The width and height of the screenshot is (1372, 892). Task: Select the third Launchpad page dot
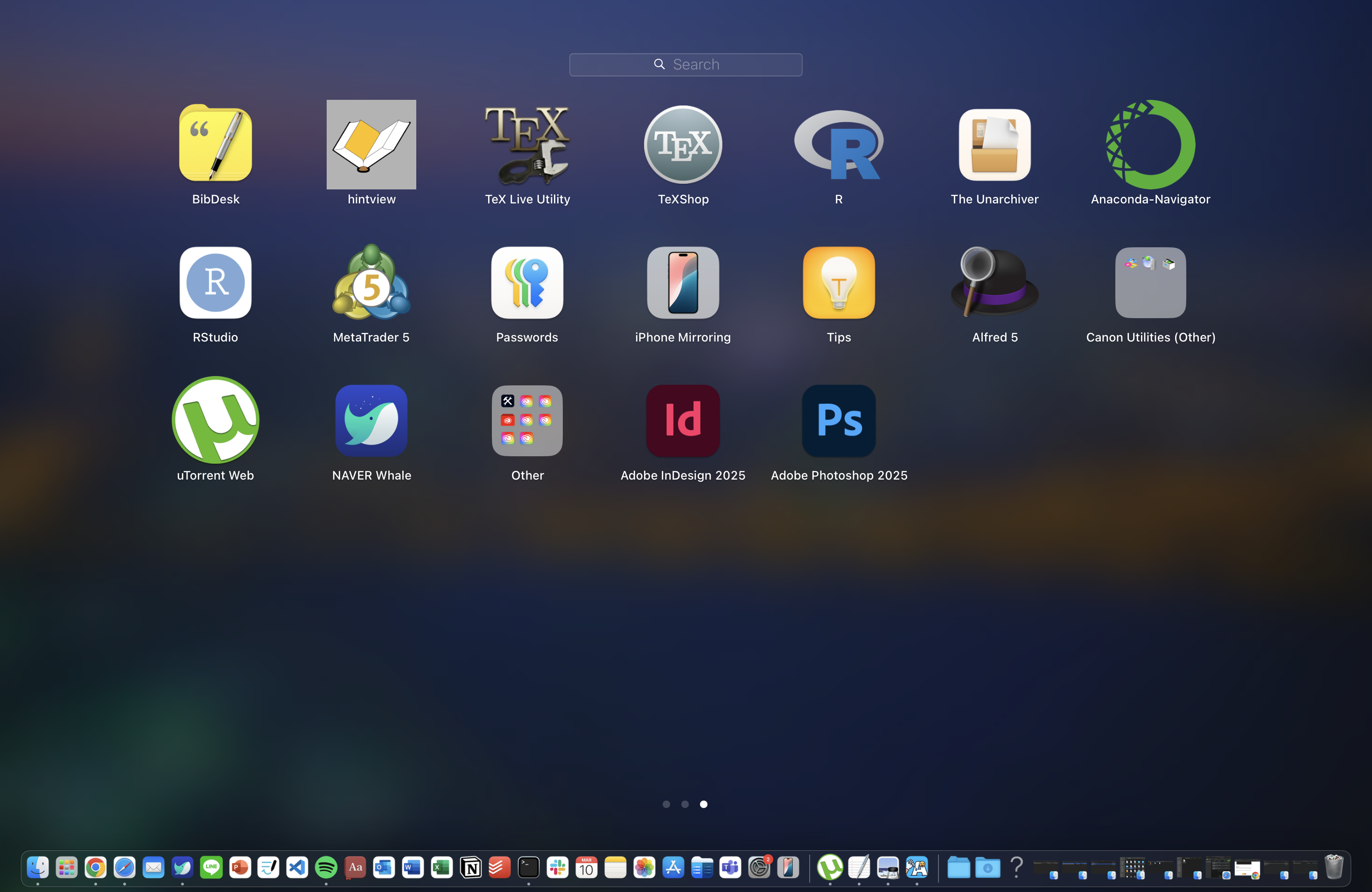coord(703,804)
